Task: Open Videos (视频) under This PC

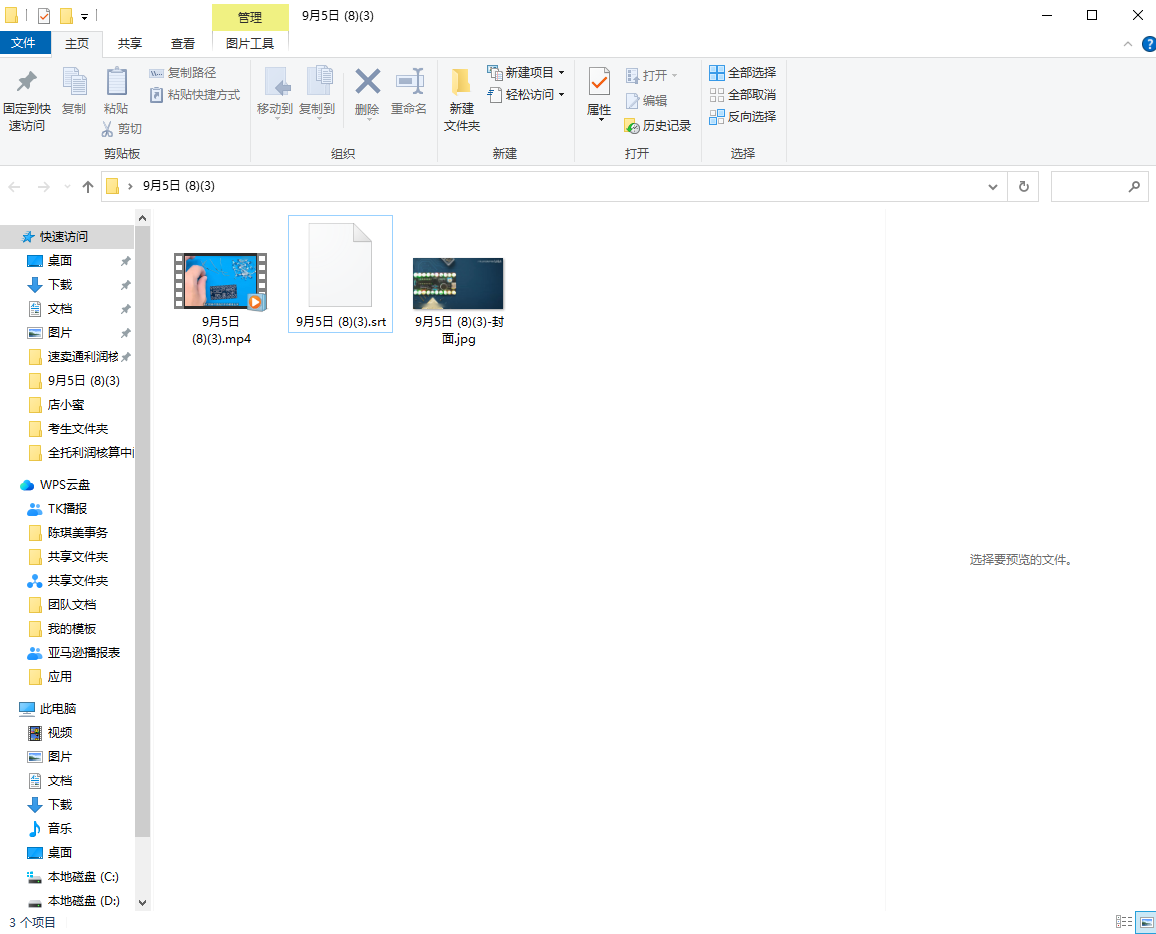Action: 60,733
